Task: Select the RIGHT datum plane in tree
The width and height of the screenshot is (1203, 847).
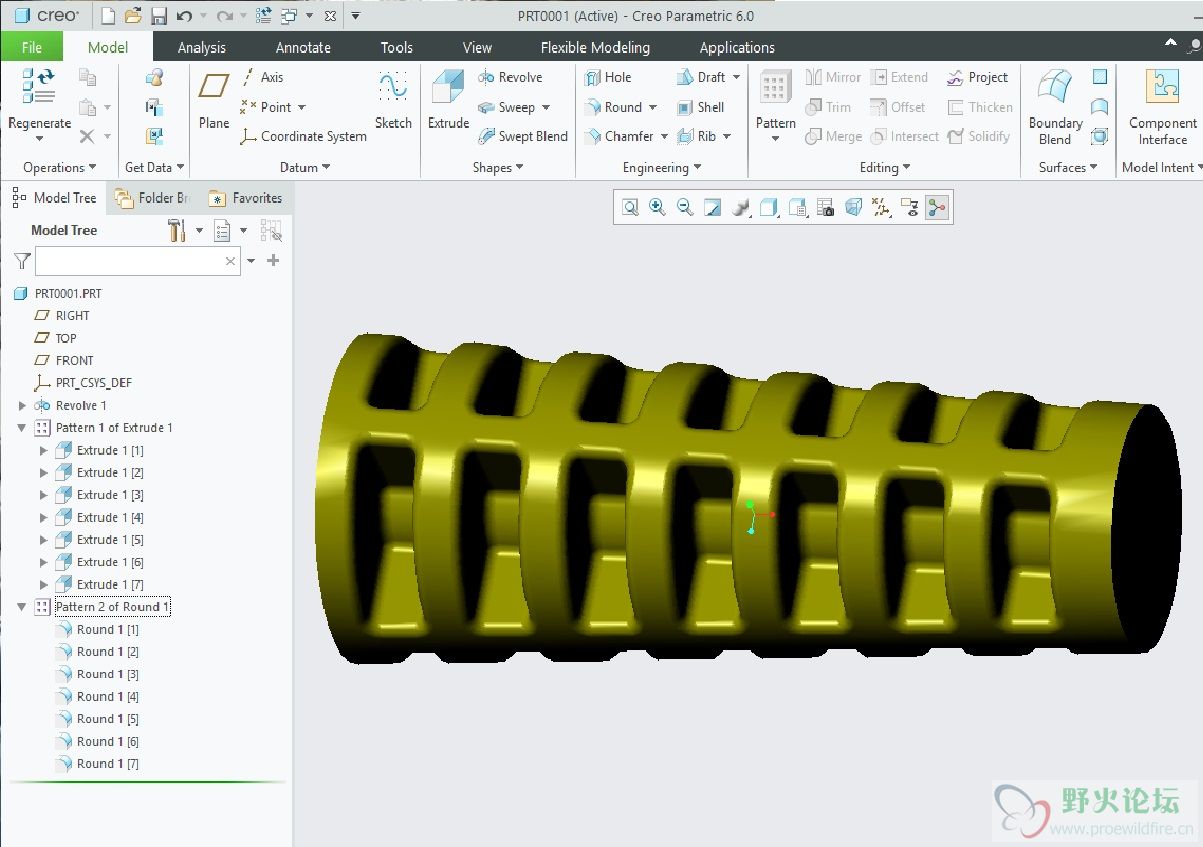Action: point(72,316)
